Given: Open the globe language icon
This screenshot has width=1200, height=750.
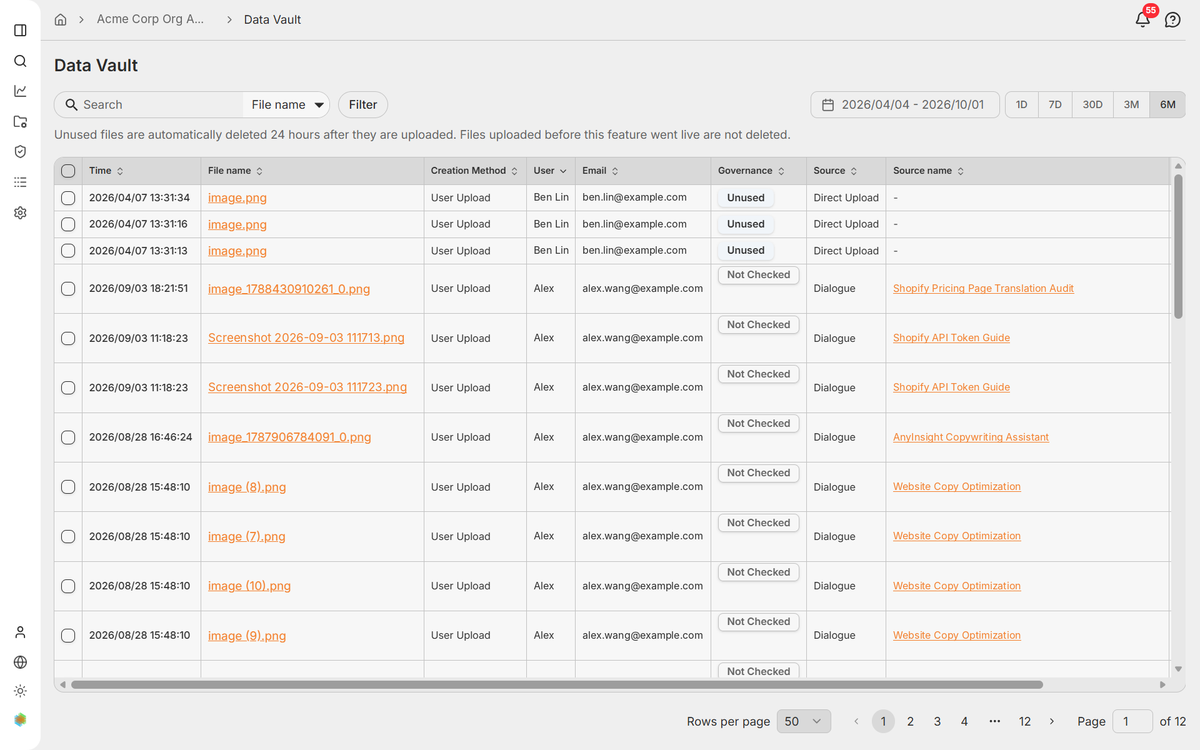Looking at the screenshot, I should coord(20,662).
